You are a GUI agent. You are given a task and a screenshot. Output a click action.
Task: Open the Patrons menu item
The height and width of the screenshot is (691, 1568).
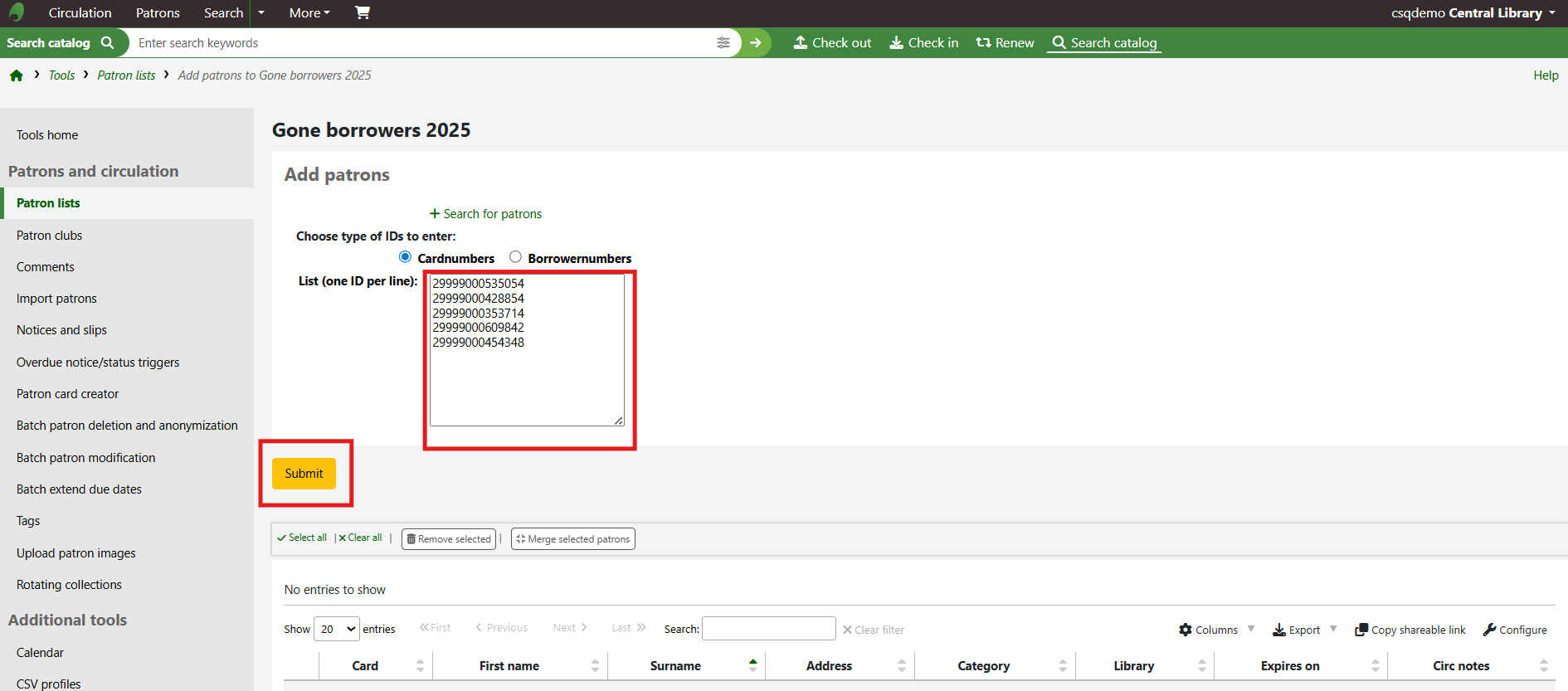(158, 13)
